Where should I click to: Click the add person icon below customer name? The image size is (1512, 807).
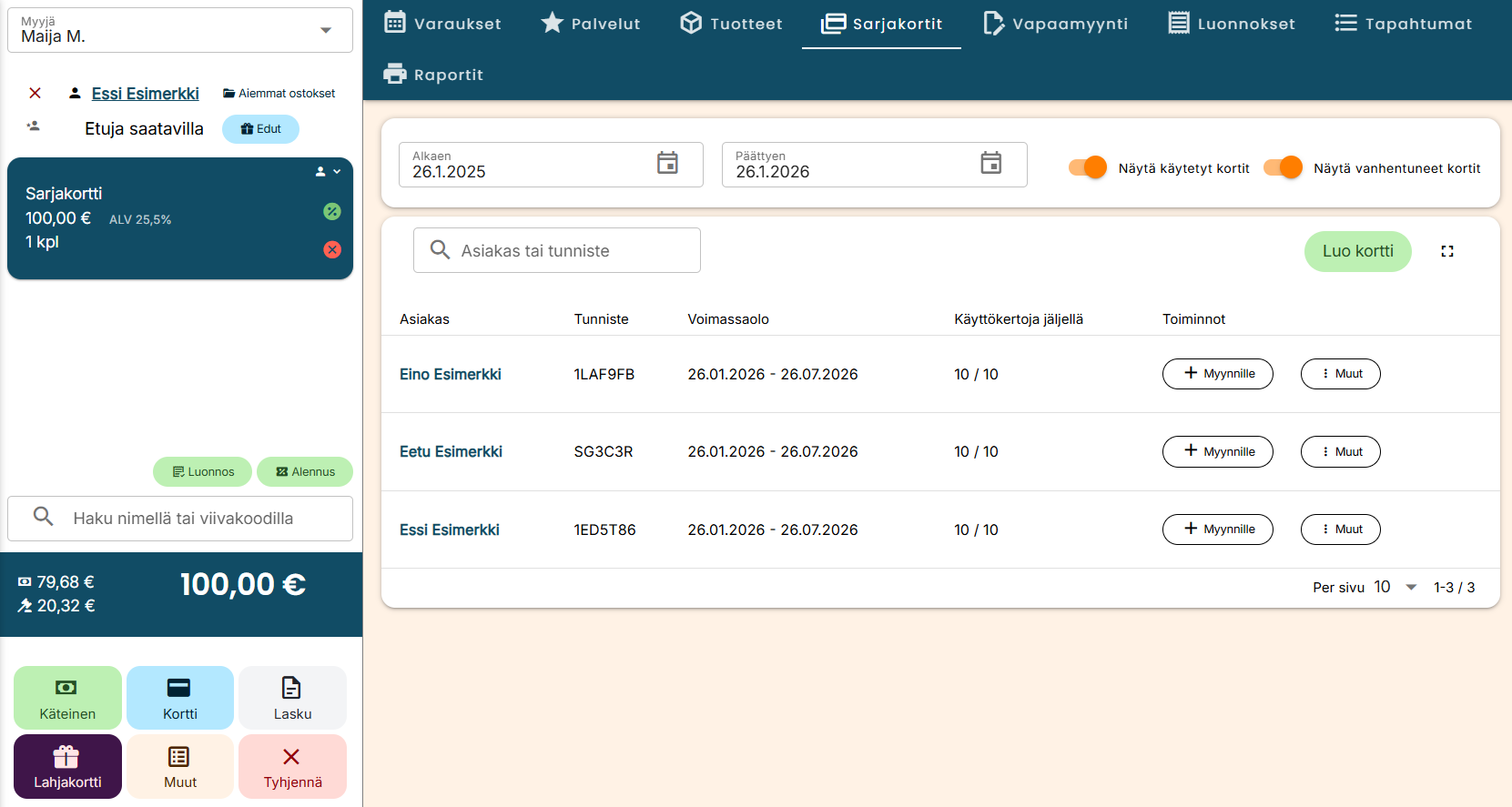pyautogui.click(x=34, y=126)
